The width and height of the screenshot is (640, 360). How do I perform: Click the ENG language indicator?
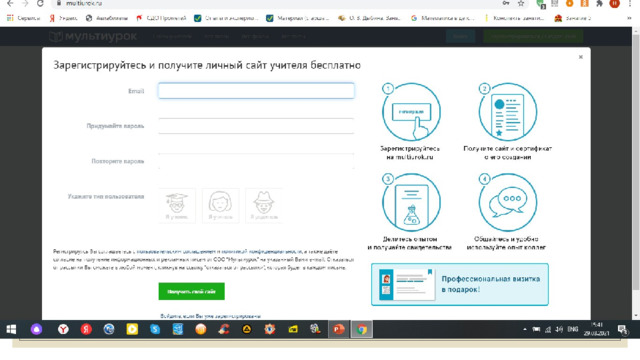click(573, 329)
